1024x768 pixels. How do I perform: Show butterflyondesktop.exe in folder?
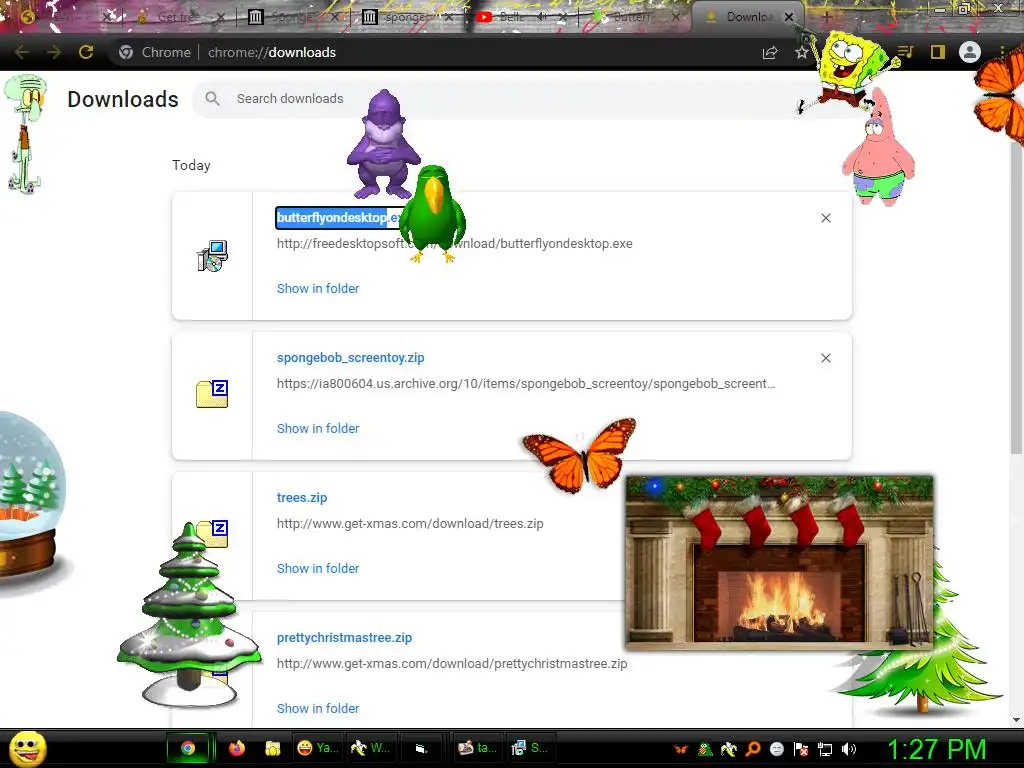pos(318,289)
